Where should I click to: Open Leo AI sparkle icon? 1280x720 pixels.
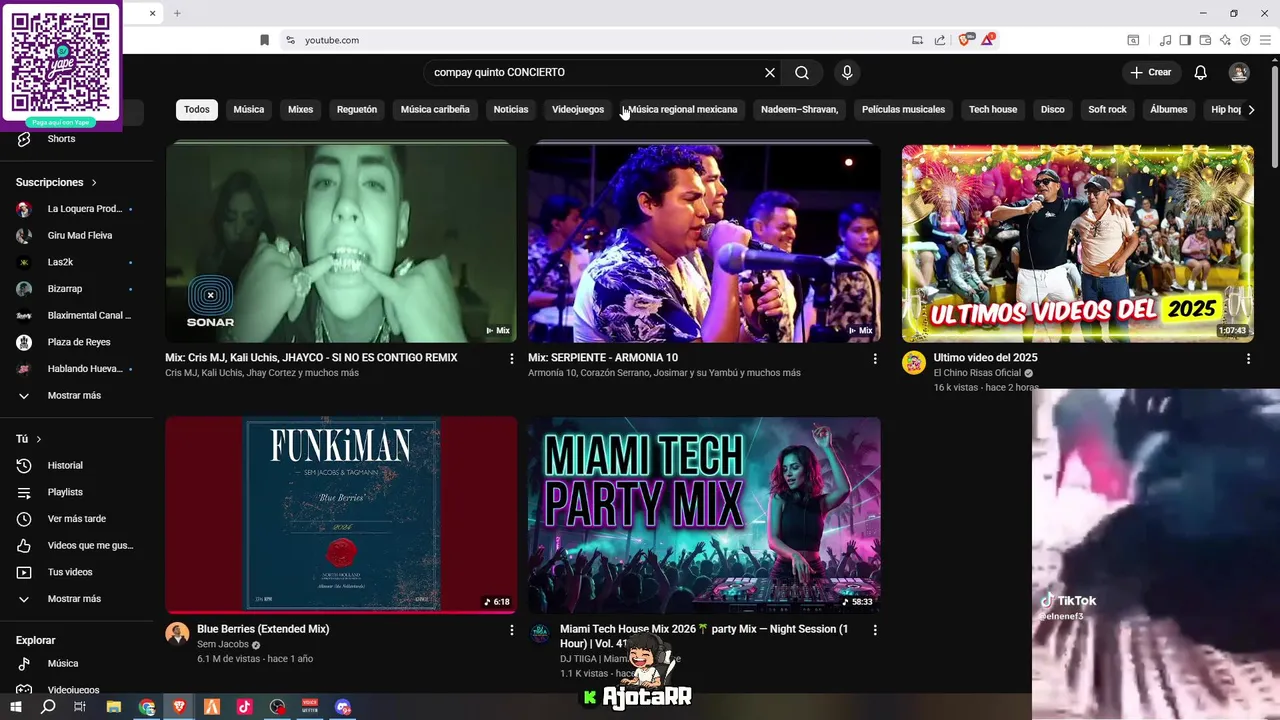pyautogui.click(x=1225, y=40)
